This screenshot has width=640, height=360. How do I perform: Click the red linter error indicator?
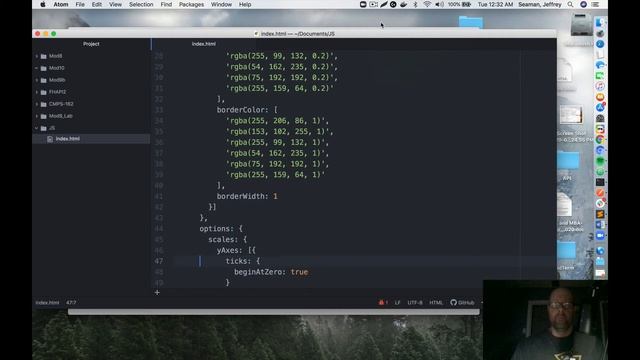point(383,302)
